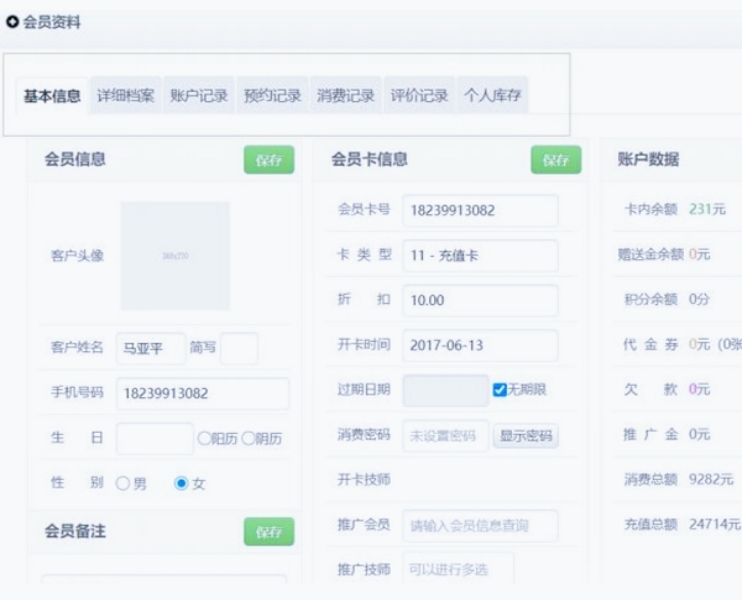
Task: Click the circle icon beside 会员资料
Action: [x=13, y=22]
